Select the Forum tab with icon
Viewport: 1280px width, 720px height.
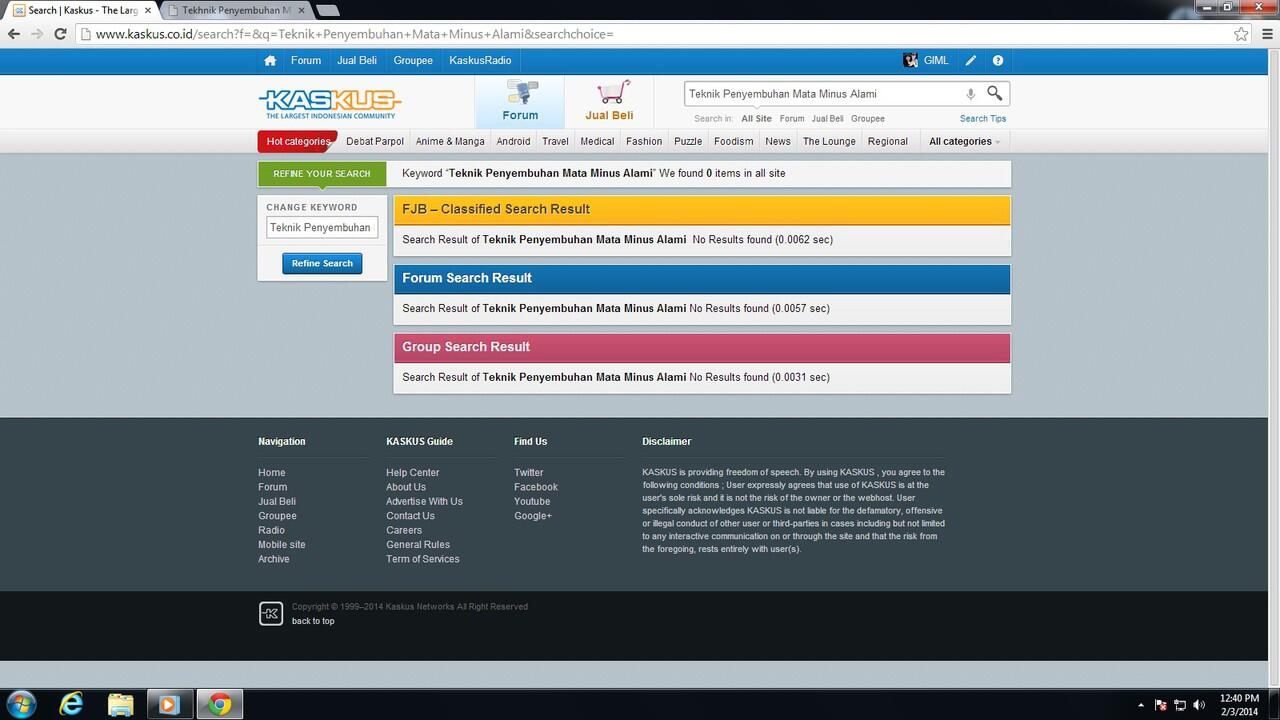click(x=520, y=101)
